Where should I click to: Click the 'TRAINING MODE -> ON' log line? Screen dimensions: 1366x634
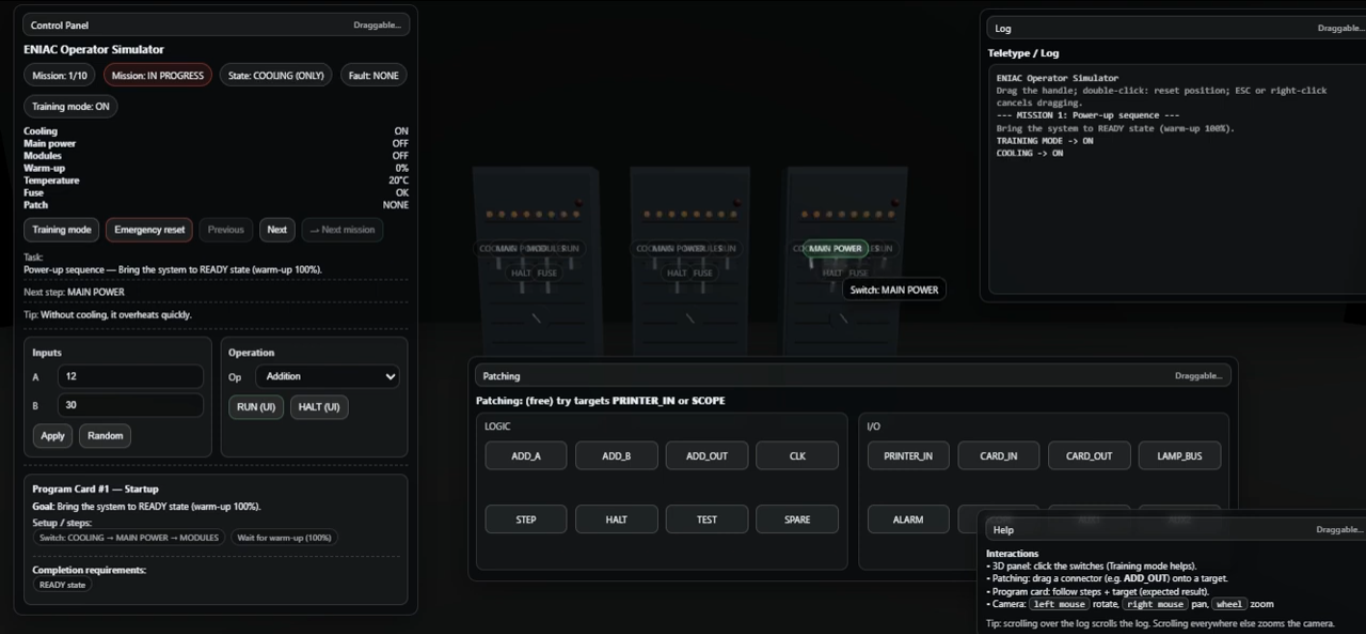point(1045,141)
